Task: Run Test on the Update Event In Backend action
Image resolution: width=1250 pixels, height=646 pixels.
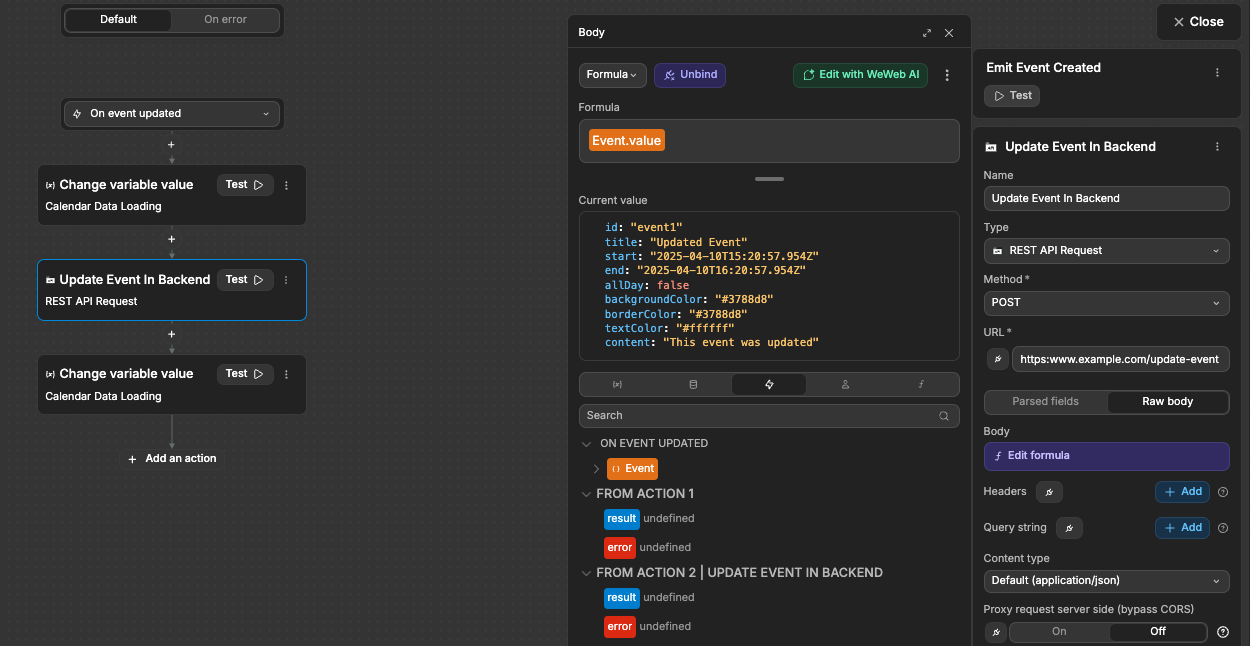Action: click(x=245, y=279)
